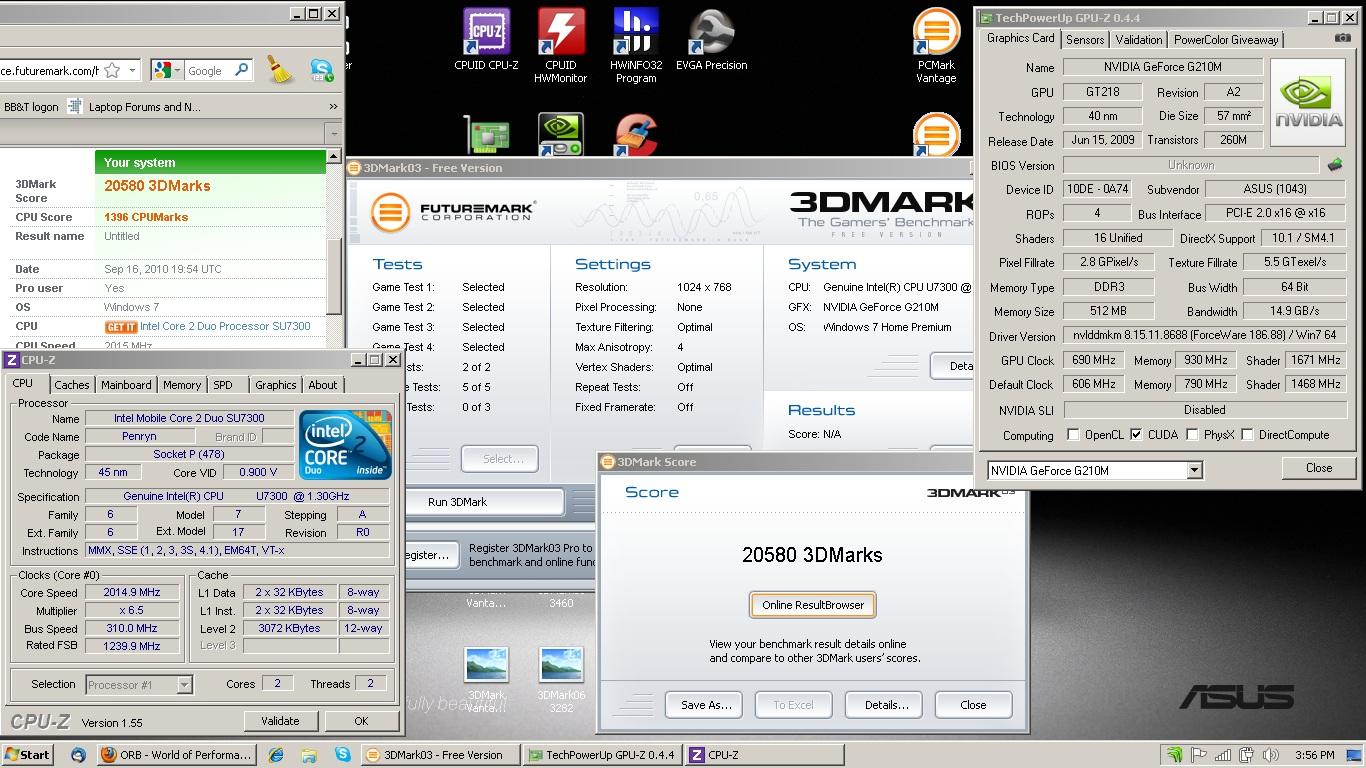
Task: Open the 3DMark06 3282 desktop thumbnail icon
Action: tap(561, 680)
